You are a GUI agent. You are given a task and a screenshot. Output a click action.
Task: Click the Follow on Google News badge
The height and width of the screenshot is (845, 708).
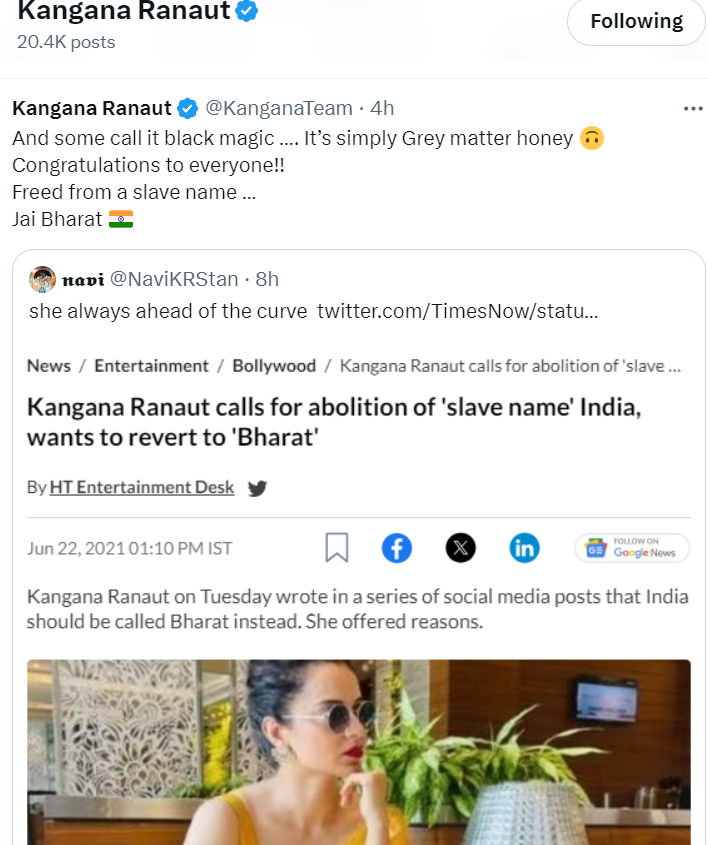(632, 548)
